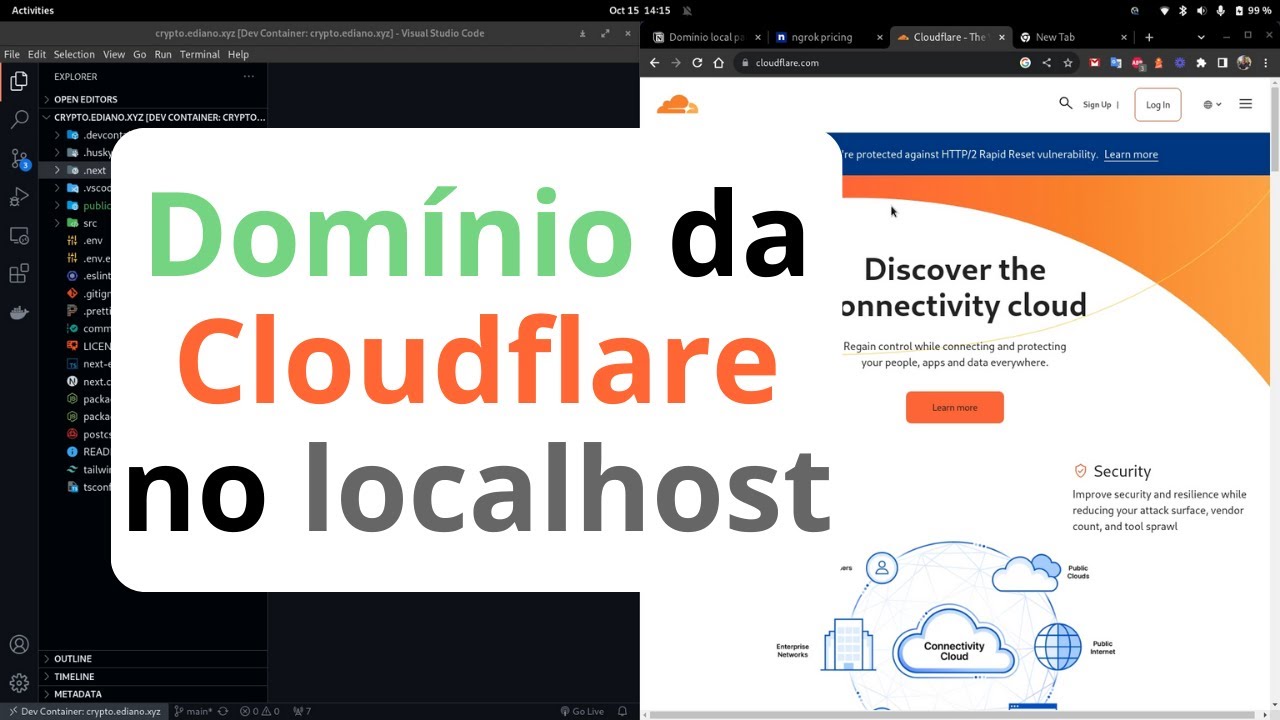Expand the .next folder

83,171
